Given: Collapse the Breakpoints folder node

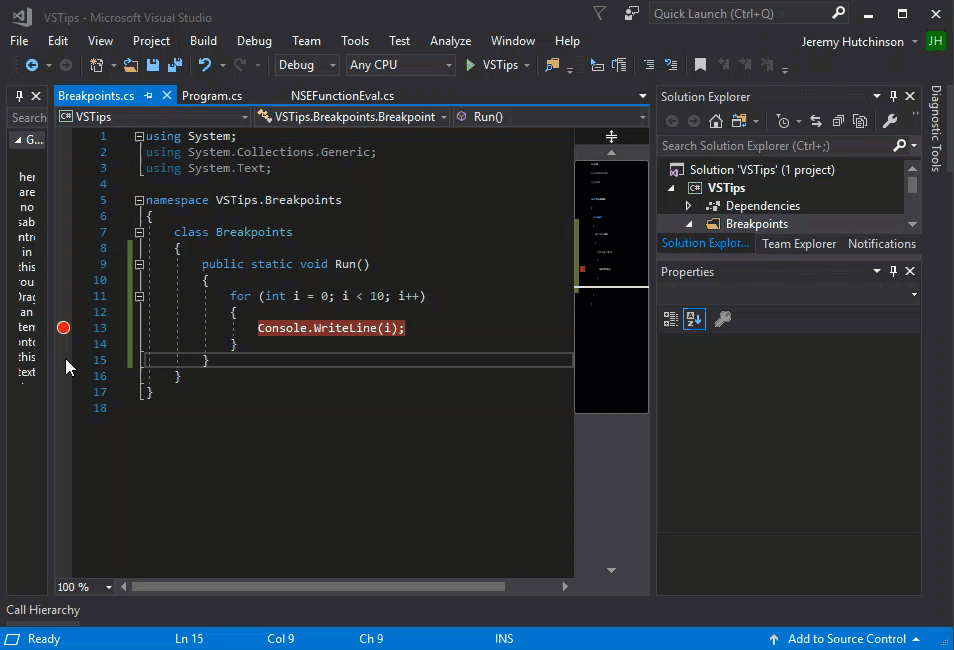Looking at the screenshot, I should tap(688, 224).
